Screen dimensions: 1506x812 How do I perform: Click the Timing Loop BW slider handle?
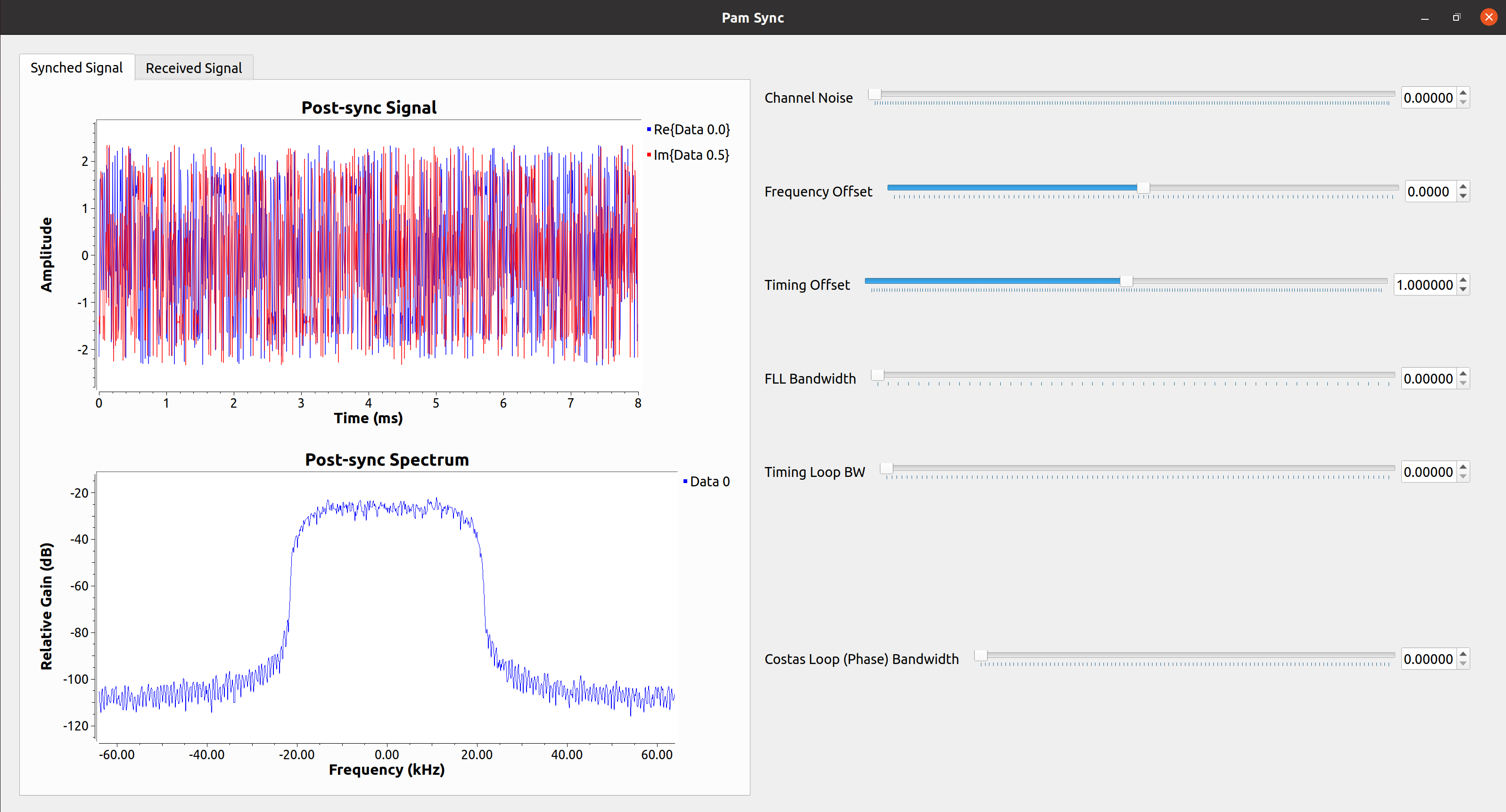point(886,468)
